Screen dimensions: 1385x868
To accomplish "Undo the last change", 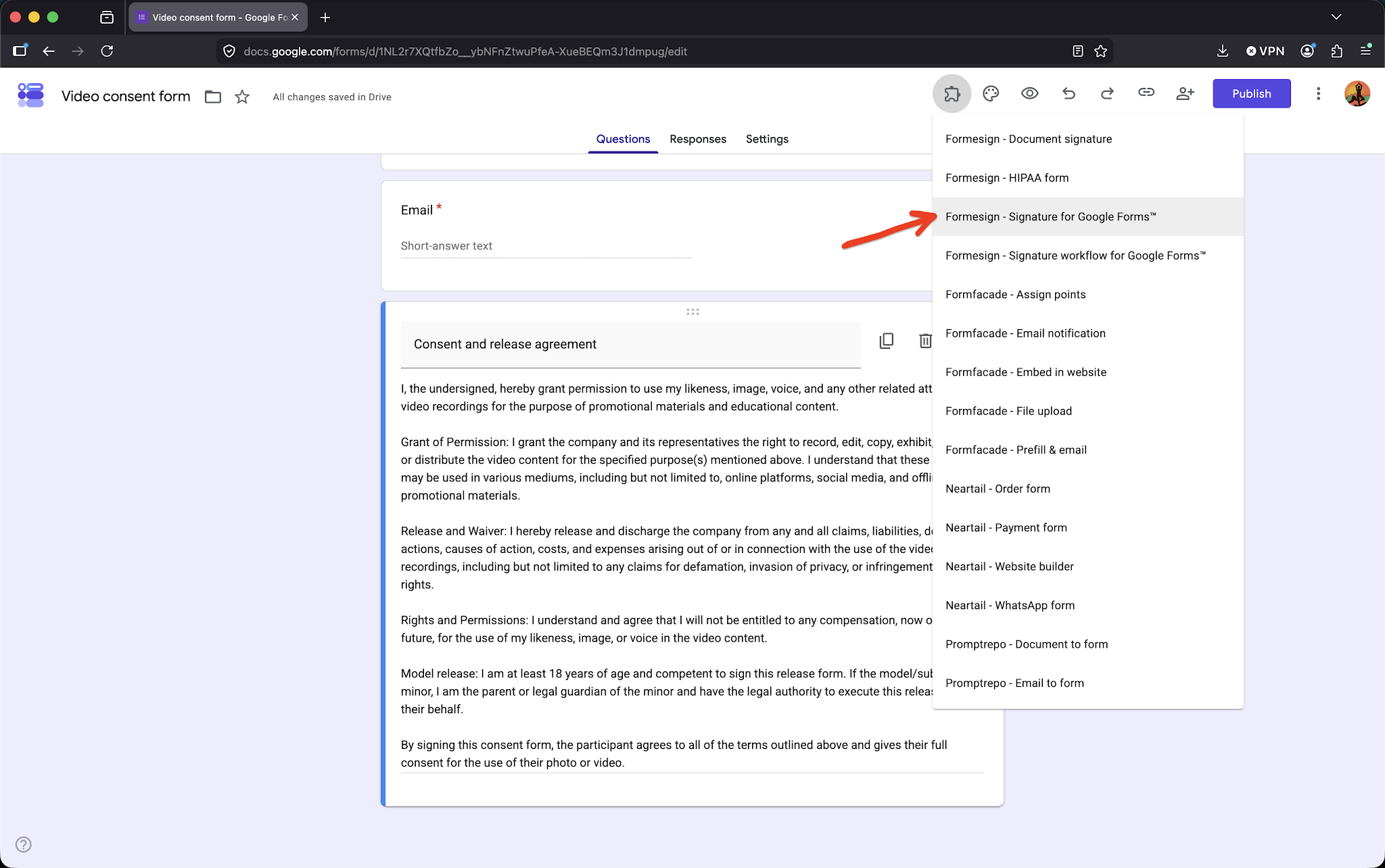I will (x=1069, y=93).
